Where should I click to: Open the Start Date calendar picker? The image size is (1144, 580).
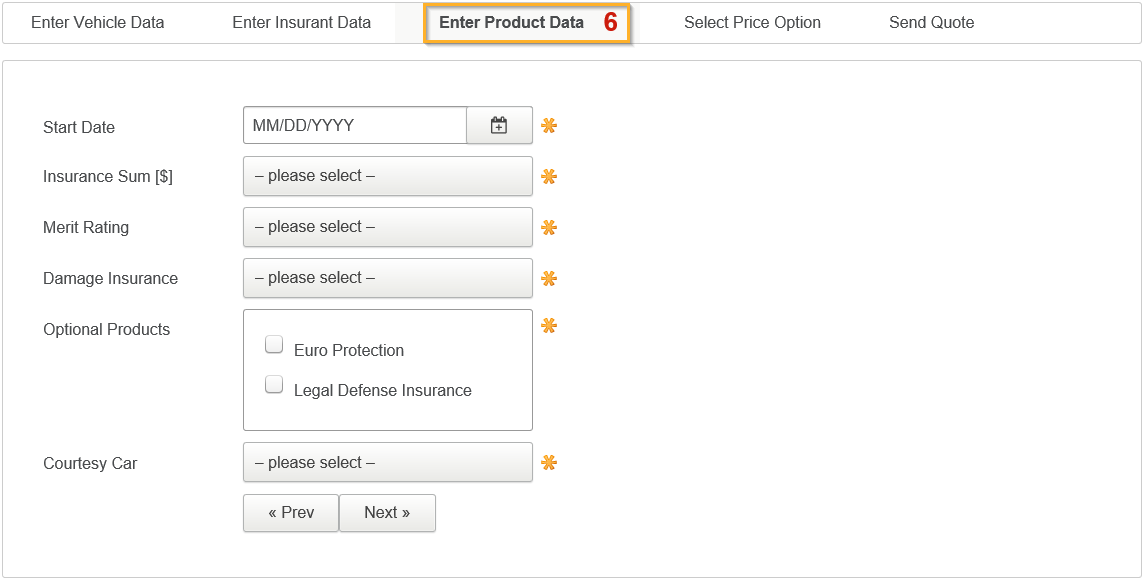pyautogui.click(x=499, y=126)
